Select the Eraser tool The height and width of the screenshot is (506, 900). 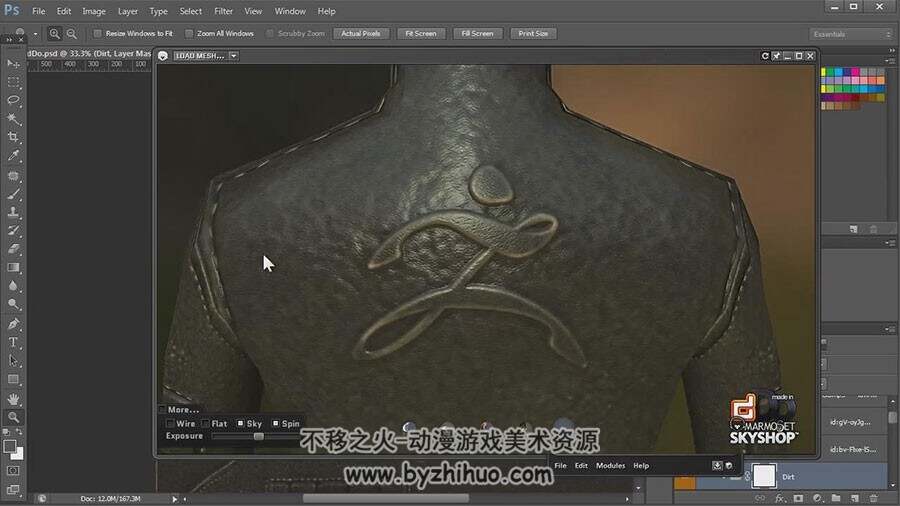(13, 249)
